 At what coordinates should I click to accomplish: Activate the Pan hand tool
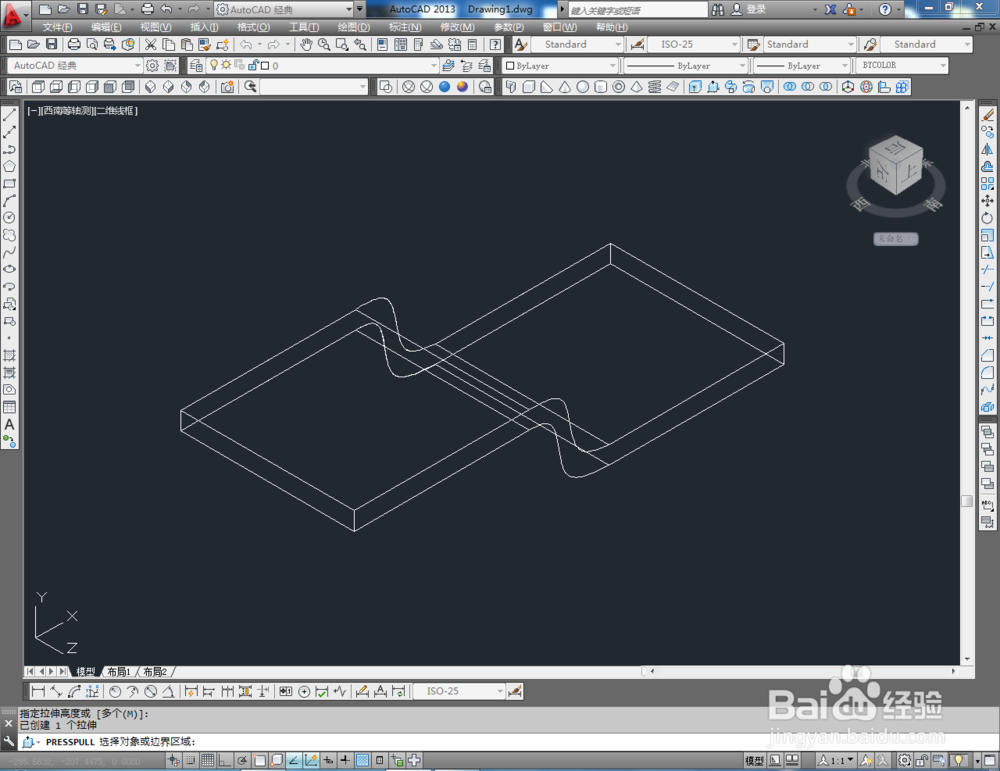(306, 44)
